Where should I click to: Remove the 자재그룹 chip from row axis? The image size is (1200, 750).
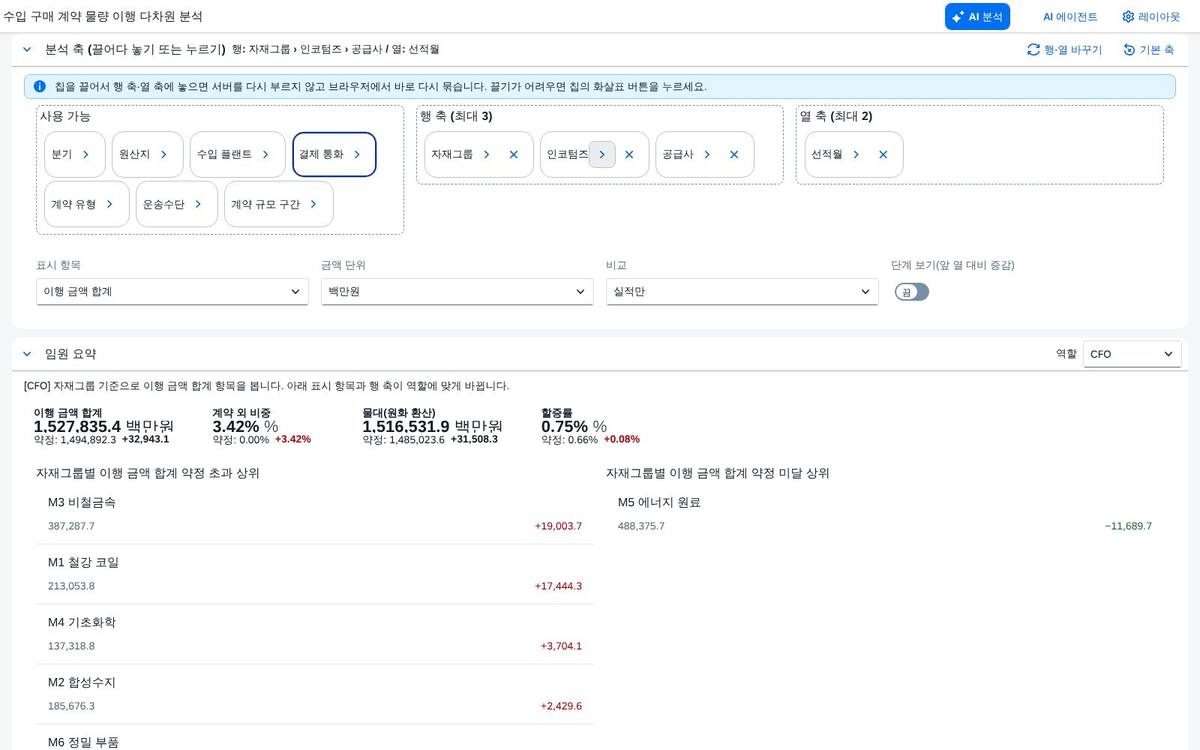click(514, 155)
